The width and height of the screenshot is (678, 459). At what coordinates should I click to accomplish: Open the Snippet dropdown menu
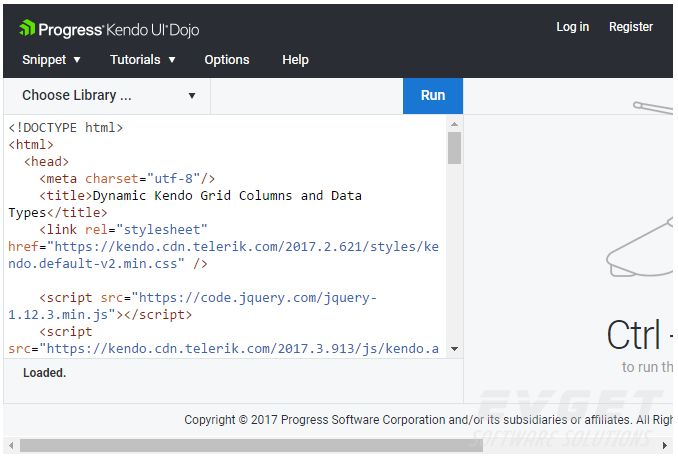tap(51, 60)
